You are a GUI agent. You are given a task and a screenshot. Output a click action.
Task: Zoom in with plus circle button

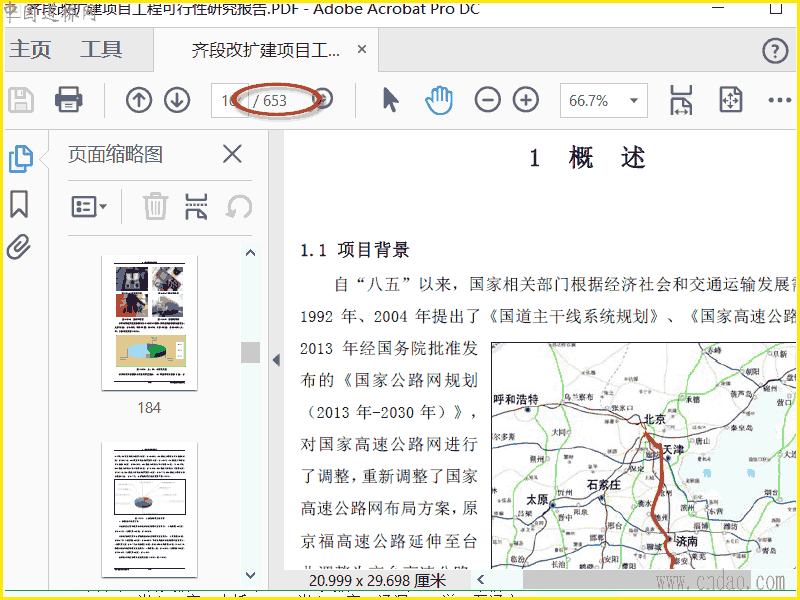tap(526, 100)
